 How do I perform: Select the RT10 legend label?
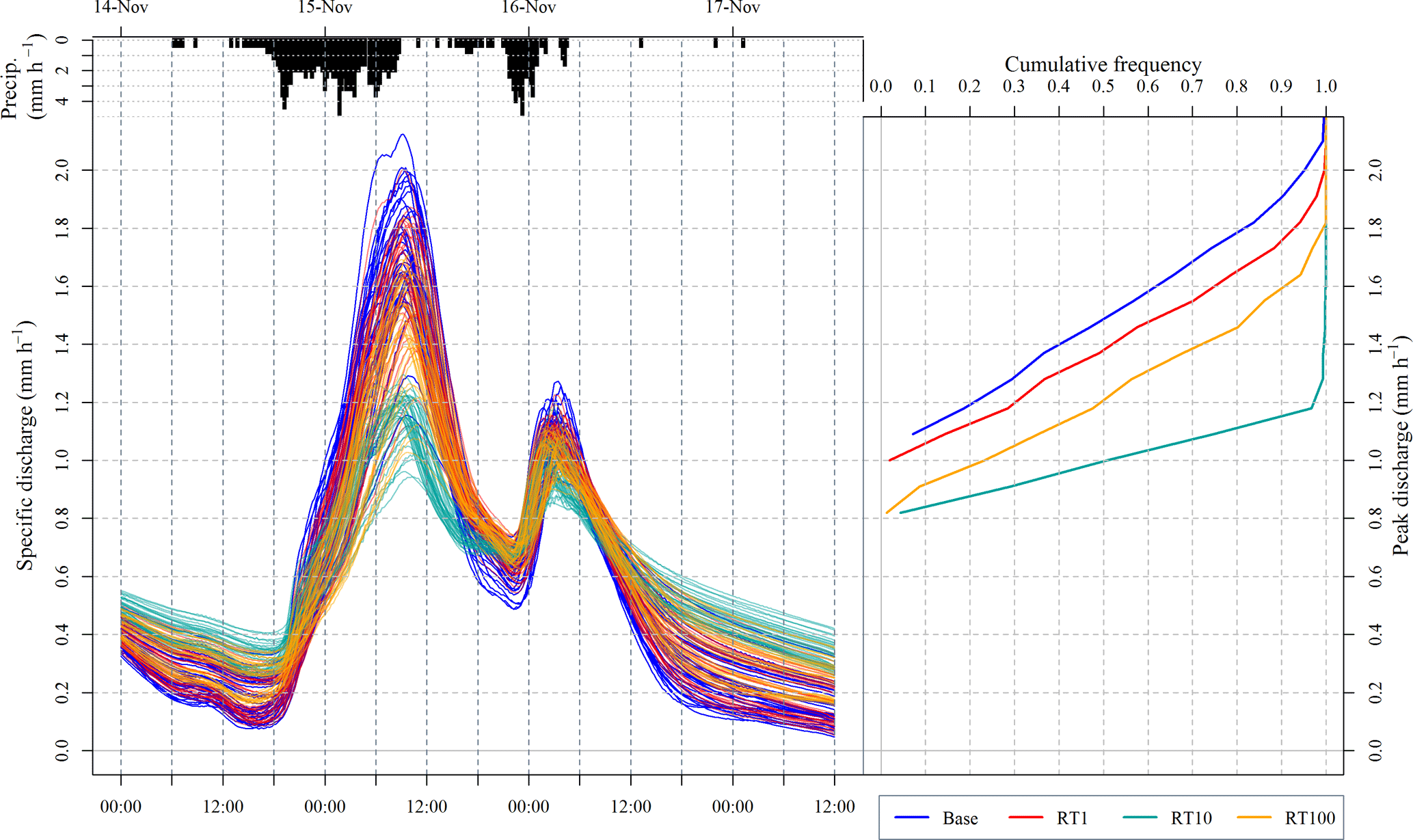1190,818
